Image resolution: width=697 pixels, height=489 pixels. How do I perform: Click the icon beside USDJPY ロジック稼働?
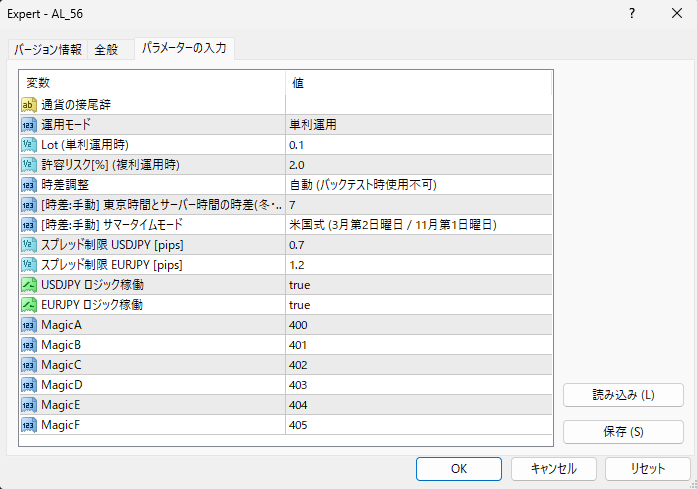(29, 284)
